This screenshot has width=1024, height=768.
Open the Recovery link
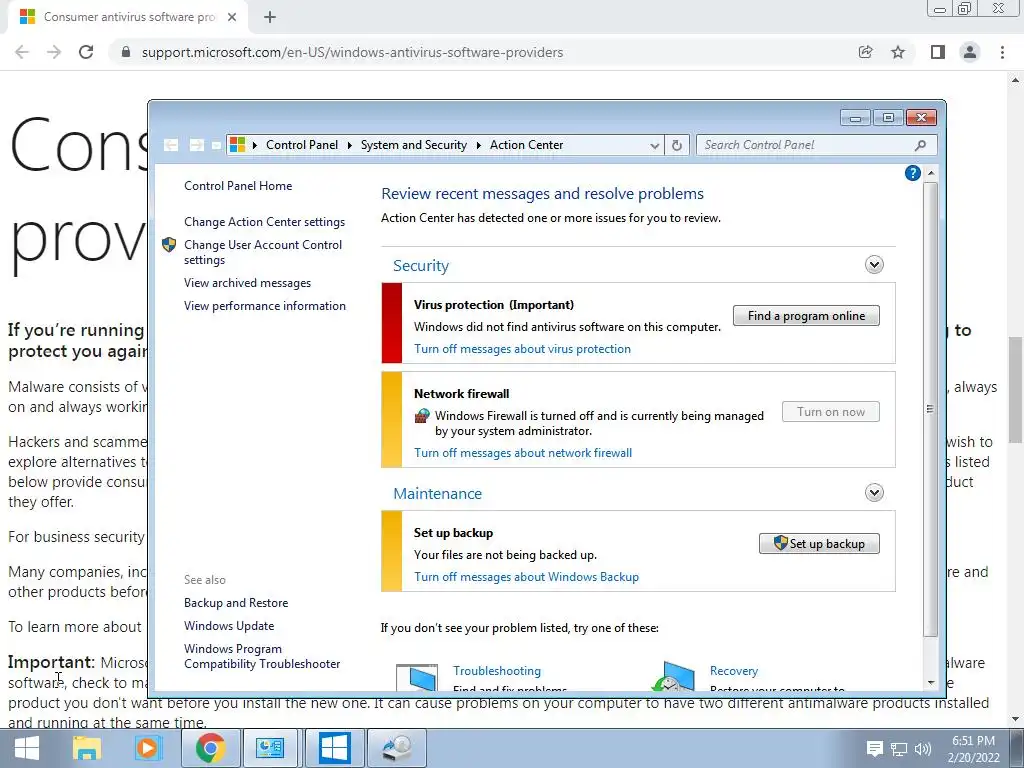coord(734,671)
